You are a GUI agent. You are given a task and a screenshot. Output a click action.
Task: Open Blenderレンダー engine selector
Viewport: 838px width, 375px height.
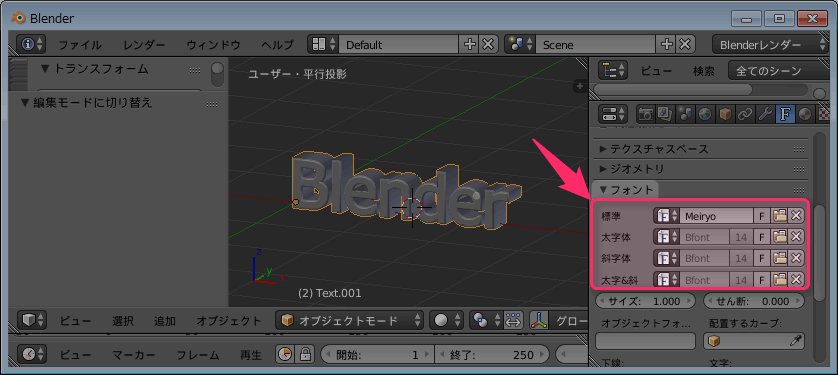click(770, 45)
